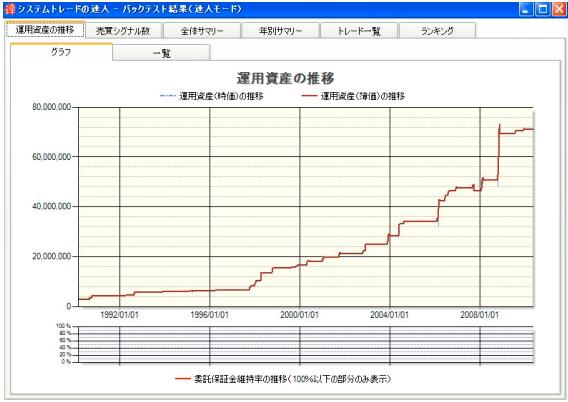This screenshot has height=402, width=568.
Task: Open the ランキング tab
Action: 437,31
